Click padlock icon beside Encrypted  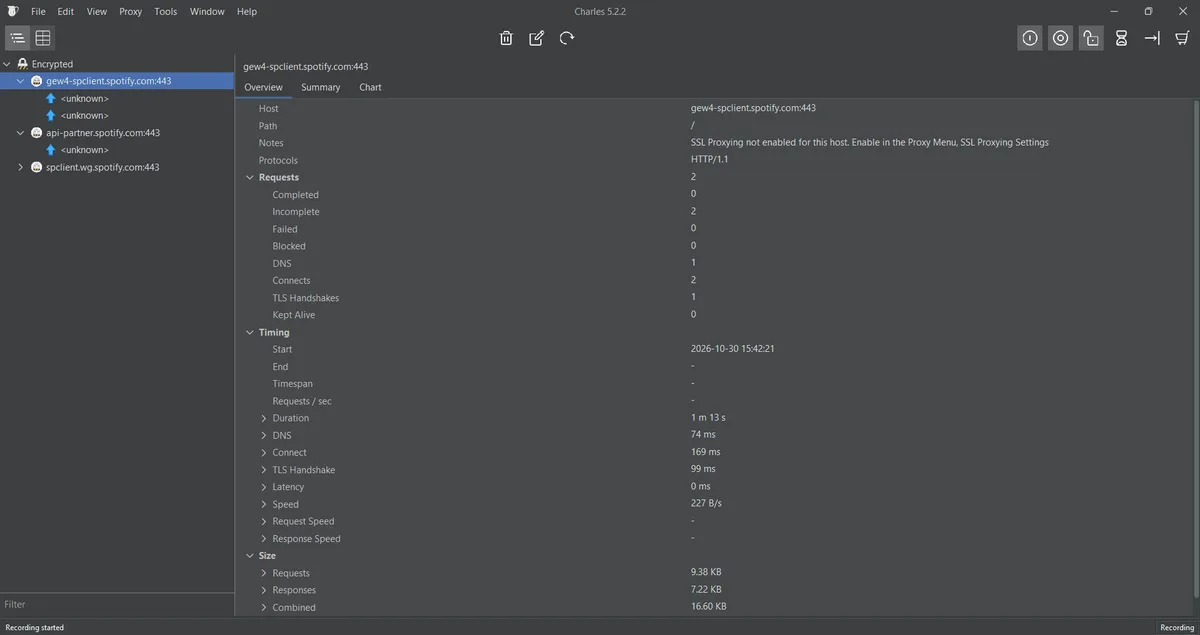click(22, 64)
